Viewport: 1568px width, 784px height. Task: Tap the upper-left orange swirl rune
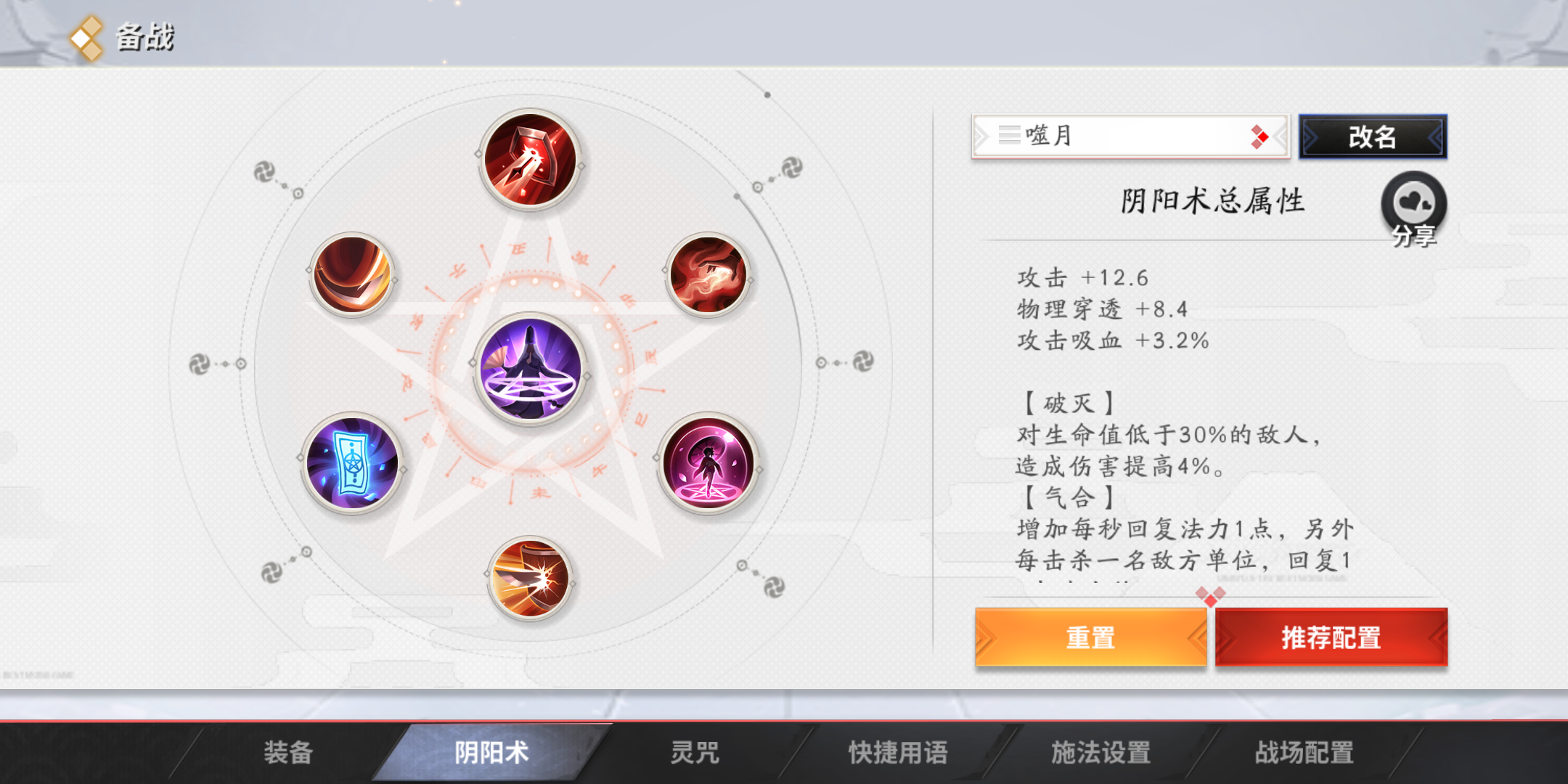click(x=352, y=274)
